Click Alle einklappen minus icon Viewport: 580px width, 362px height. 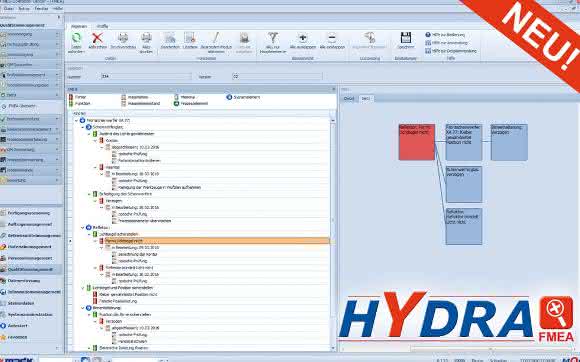click(x=332, y=38)
